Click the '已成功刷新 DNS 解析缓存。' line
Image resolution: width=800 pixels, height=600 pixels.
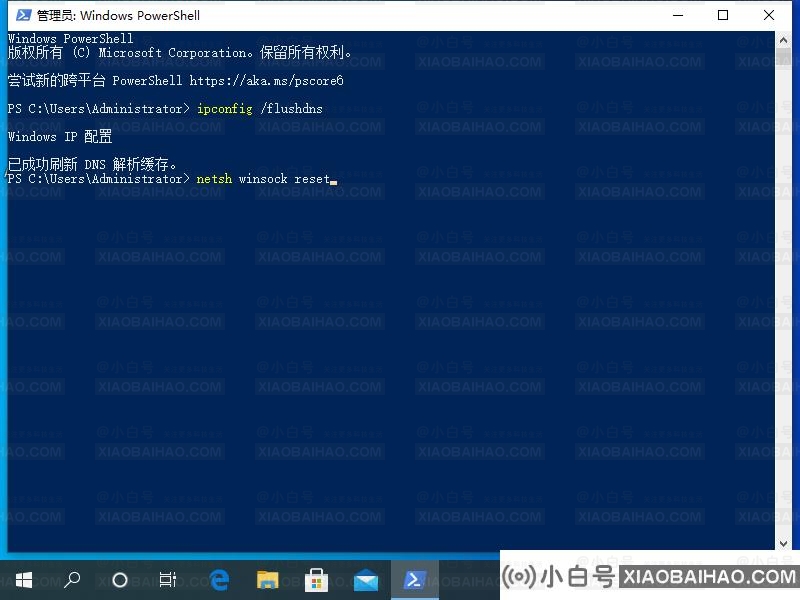tap(92, 164)
